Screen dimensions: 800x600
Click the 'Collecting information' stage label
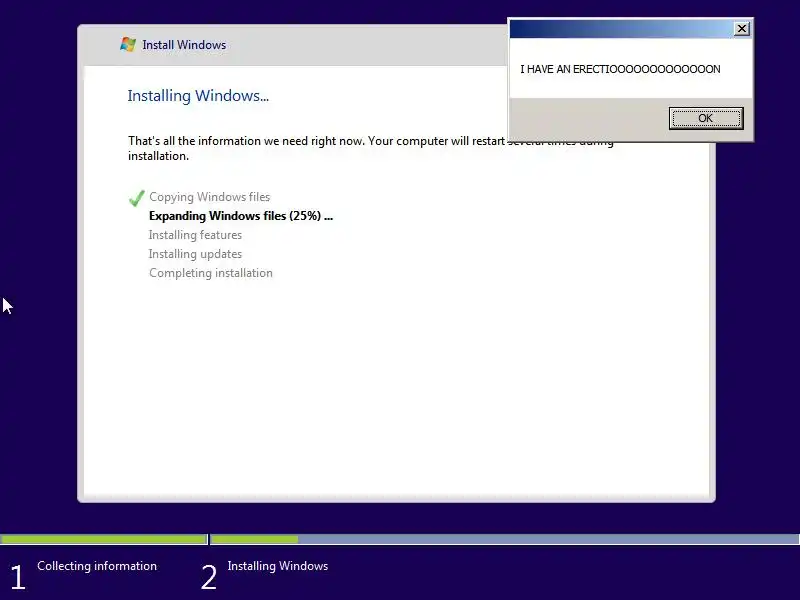pyautogui.click(x=97, y=566)
